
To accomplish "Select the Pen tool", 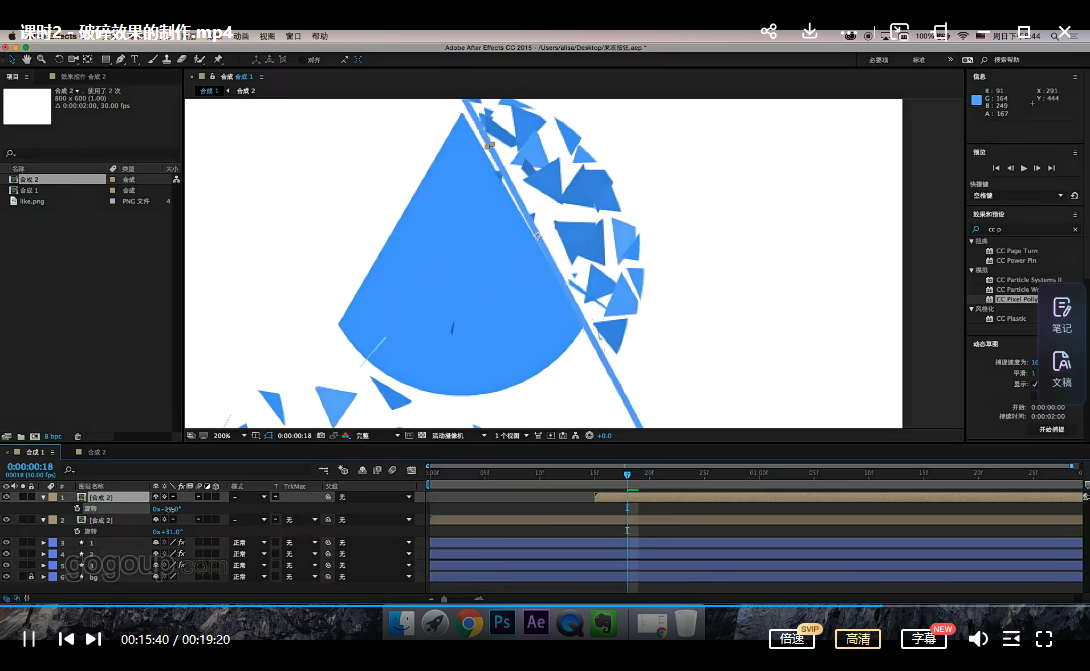I will [x=120, y=60].
